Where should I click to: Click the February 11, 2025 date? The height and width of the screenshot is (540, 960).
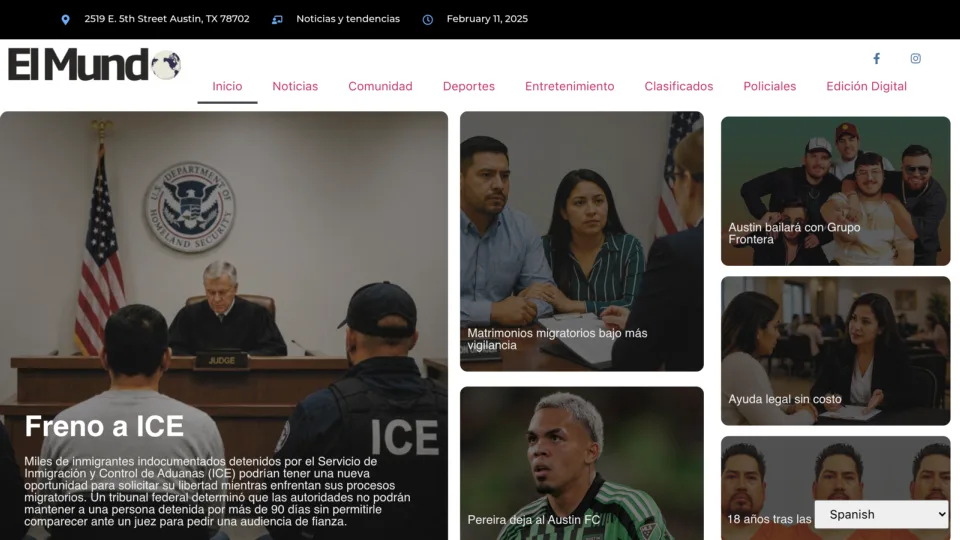[x=487, y=19]
